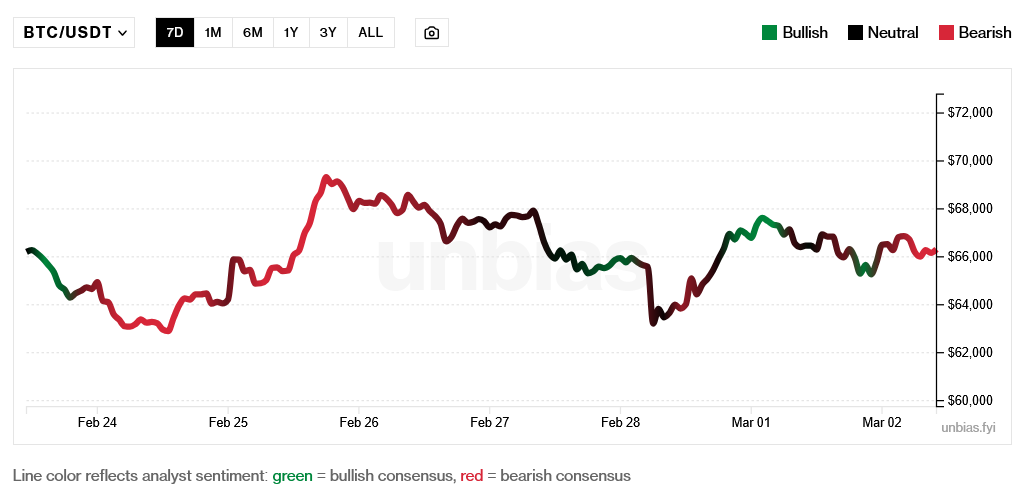This screenshot has width=1027, height=491.
Task: Select the 1Y time range
Action: coord(291,32)
